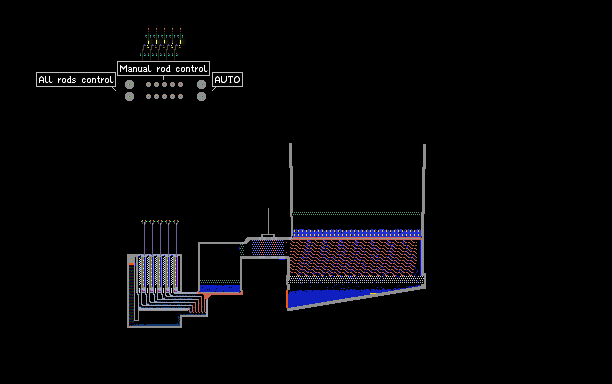Click second upper manual rod control button

157,84
